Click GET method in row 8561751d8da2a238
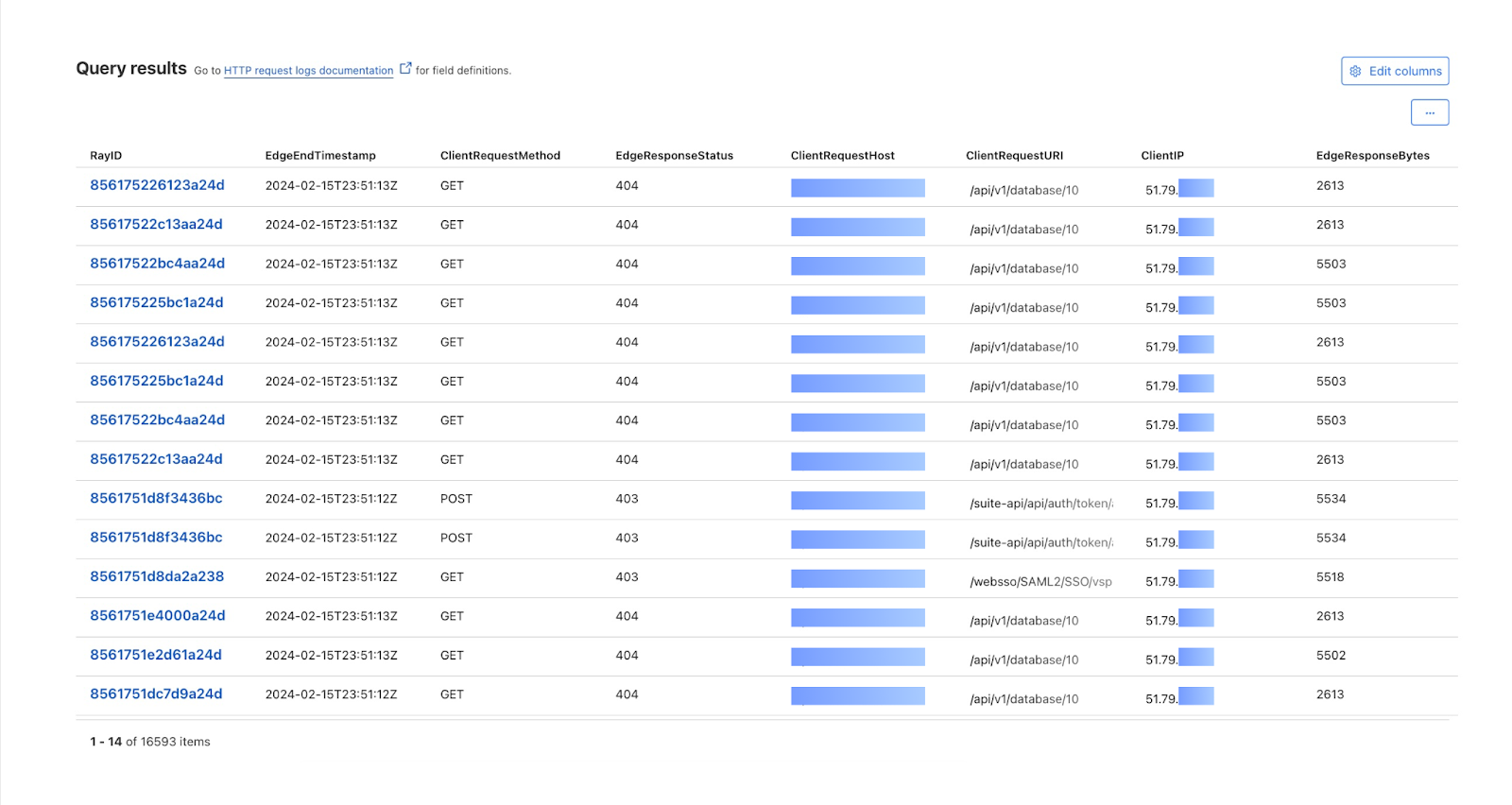 (x=452, y=577)
